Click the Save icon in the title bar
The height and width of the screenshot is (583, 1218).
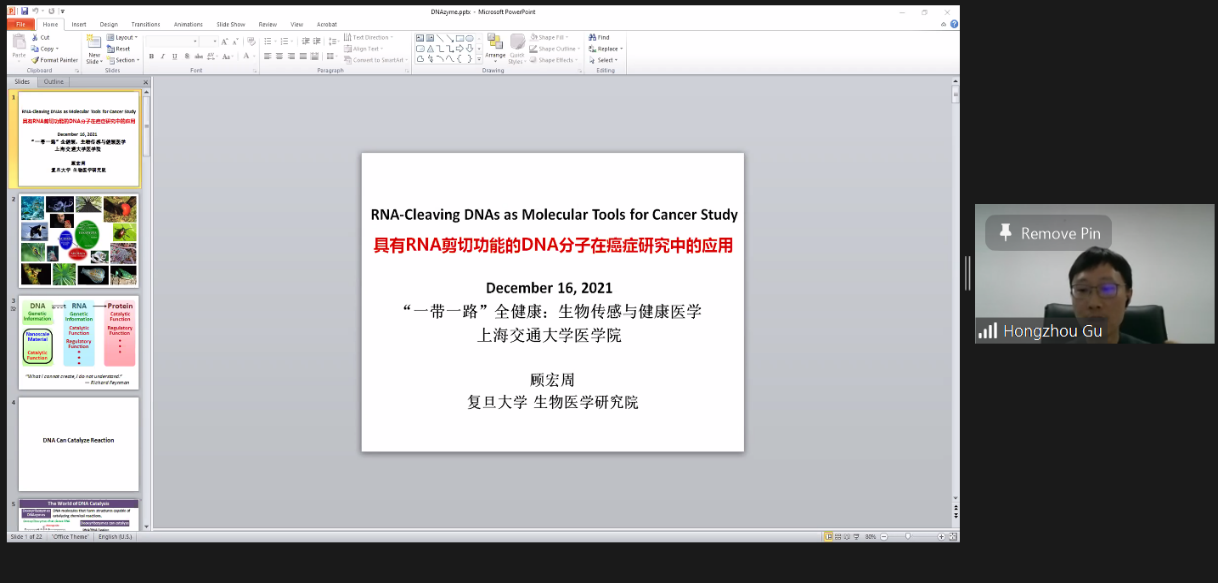coord(25,11)
